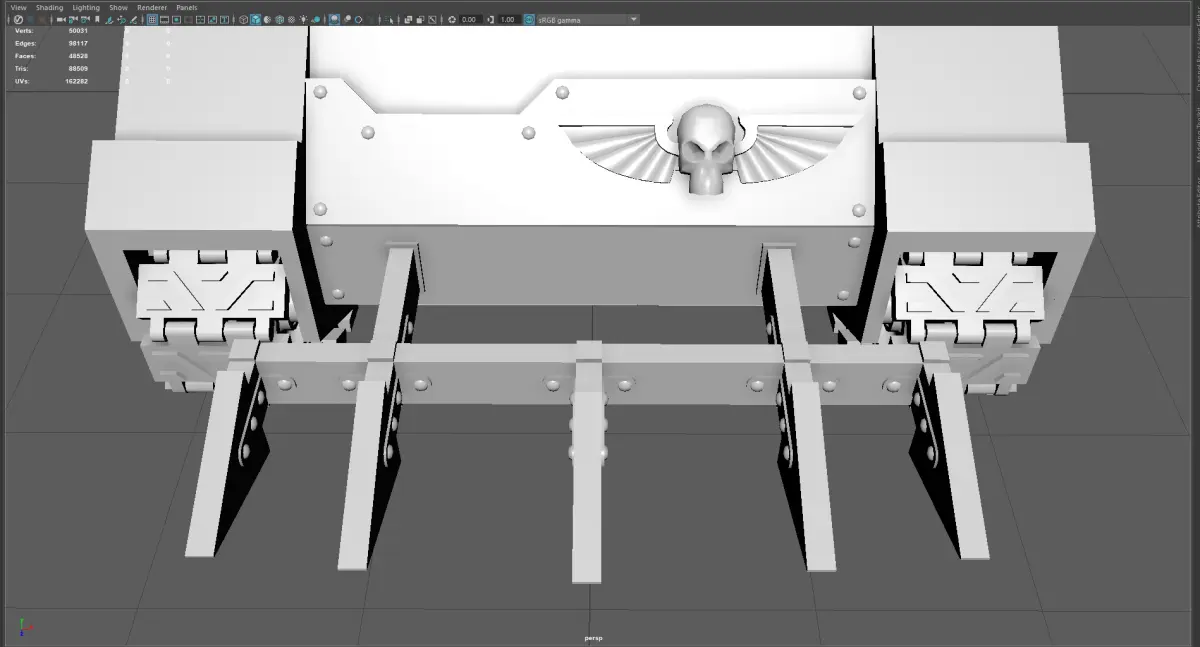Click the shadows icon

point(315,19)
